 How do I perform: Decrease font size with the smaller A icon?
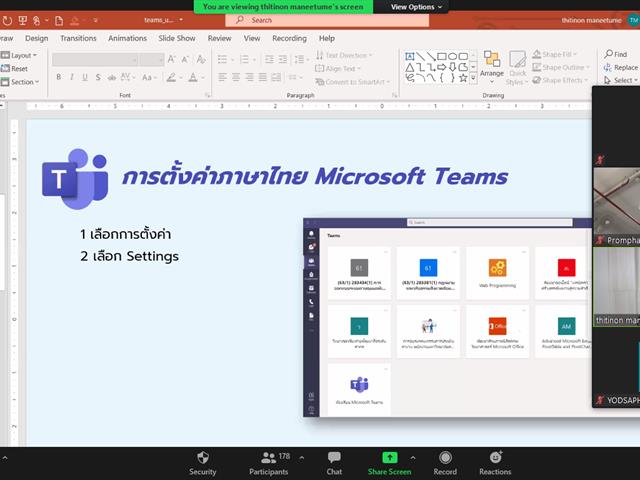[x=185, y=59]
